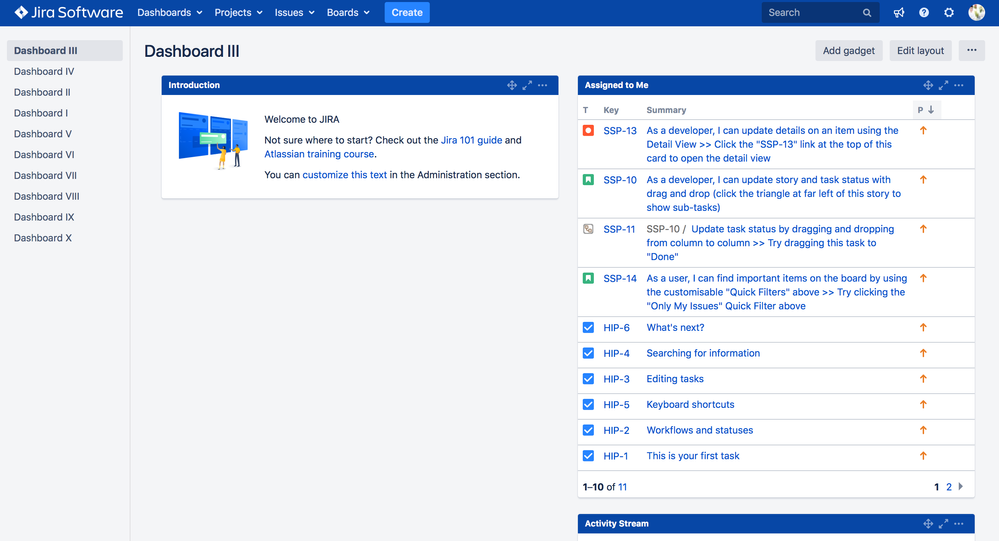Open the feedback megaphone icon
This screenshot has width=999, height=541.
click(899, 13)
